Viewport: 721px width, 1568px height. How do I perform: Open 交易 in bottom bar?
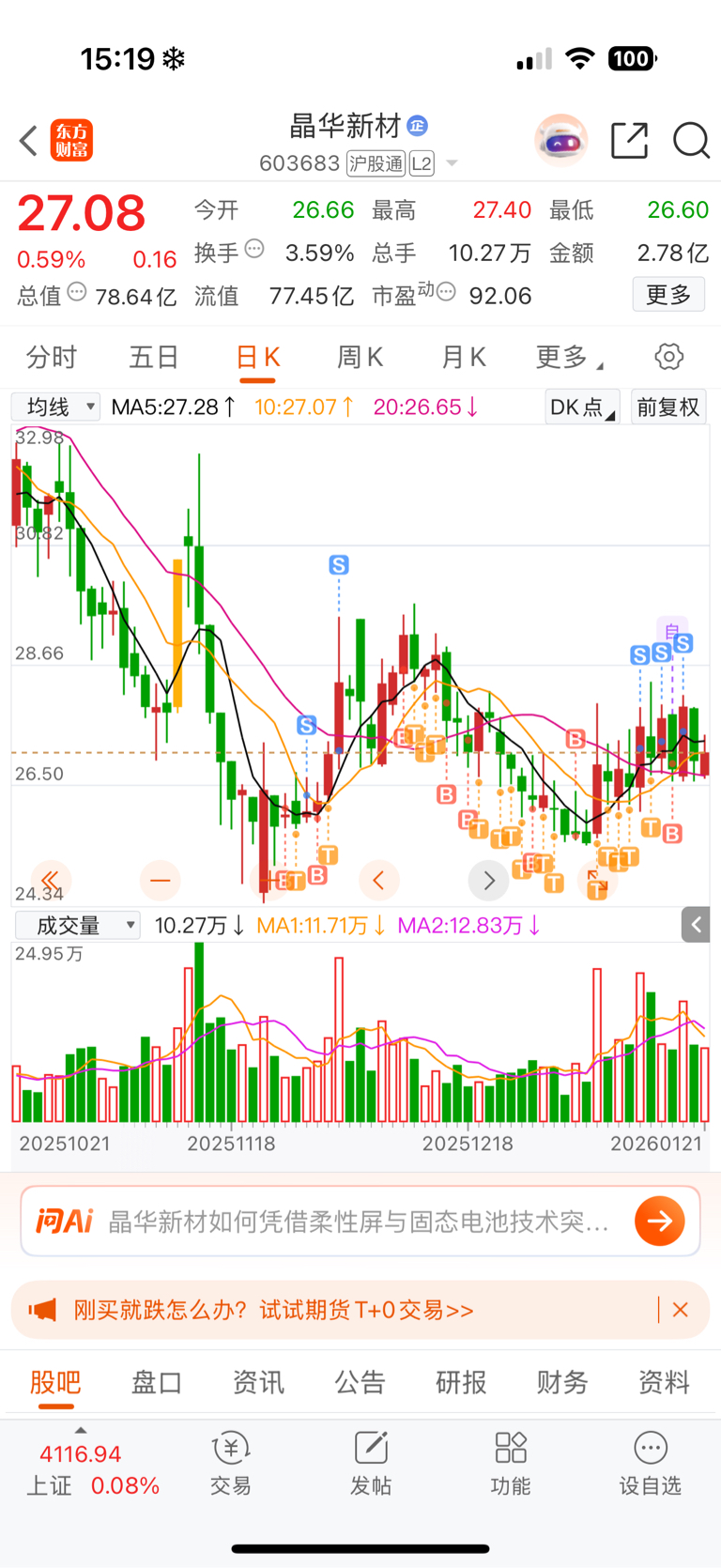230,1465
